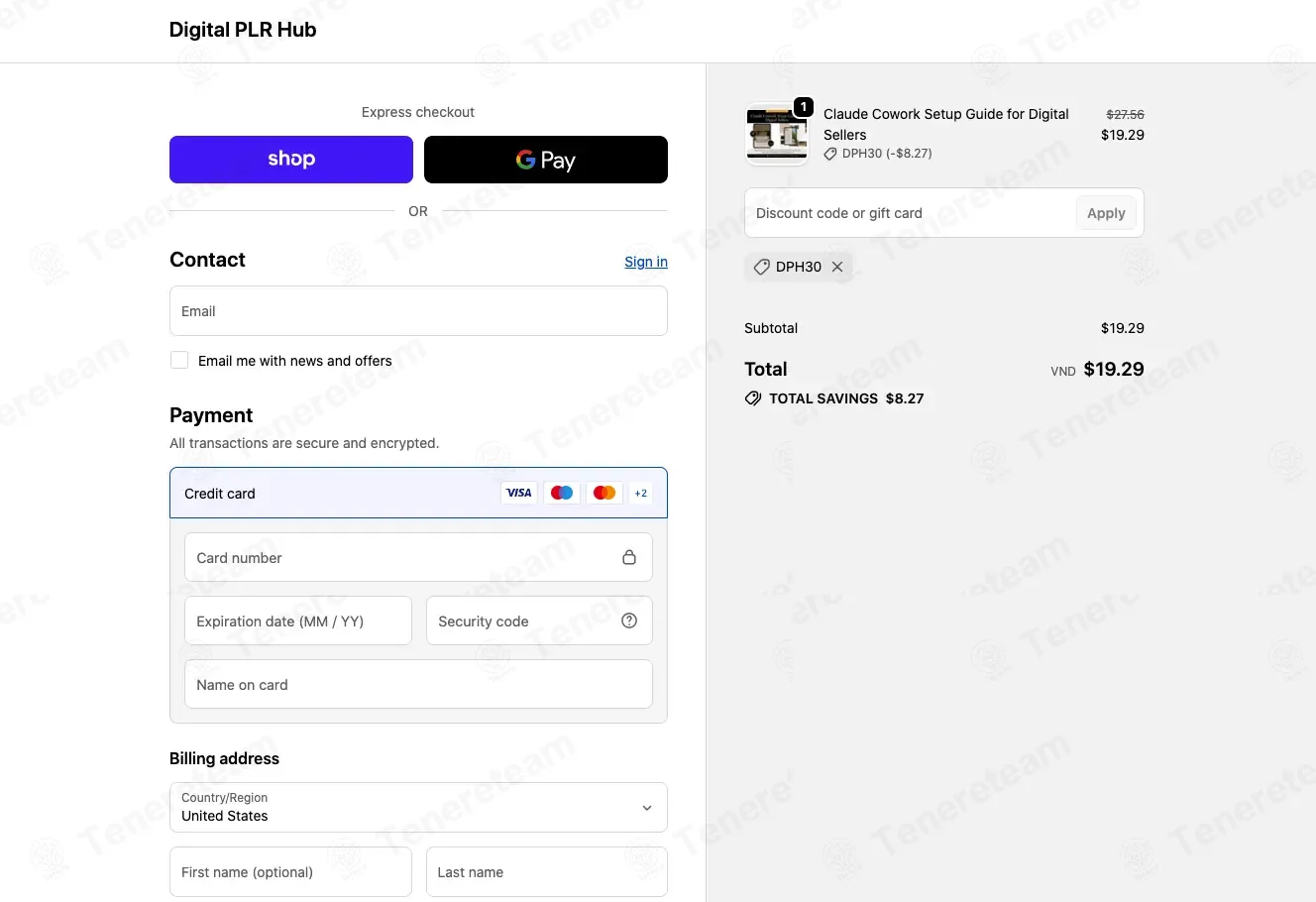Follow the Sign in link
1316x902 pixels.
[x=646, y=262]
